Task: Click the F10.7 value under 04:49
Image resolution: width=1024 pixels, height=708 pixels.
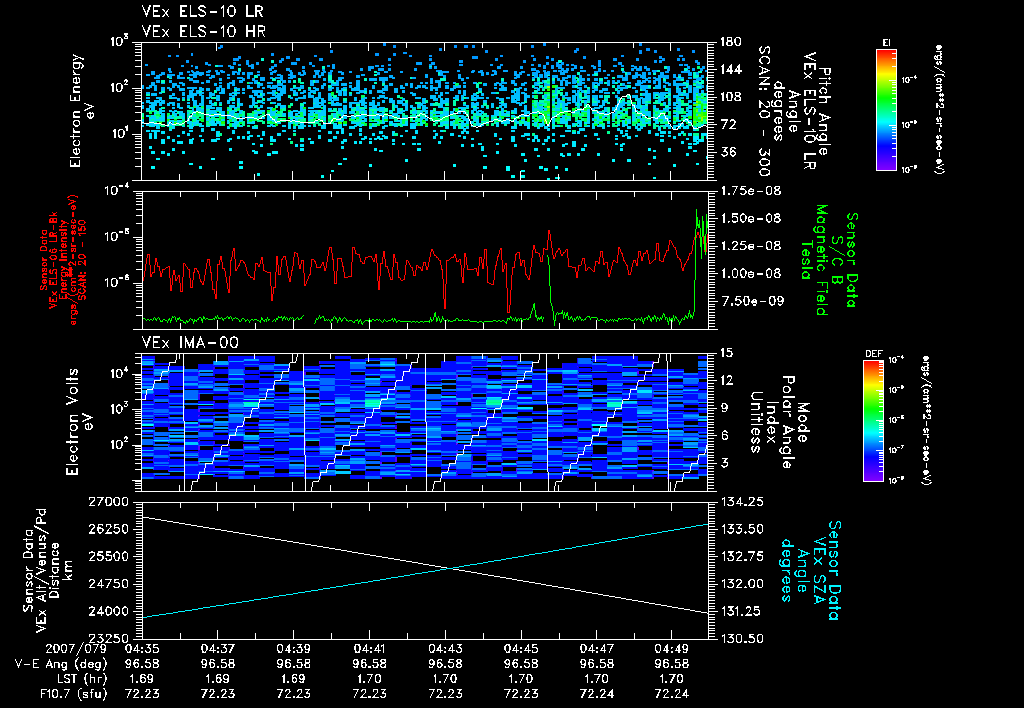Action: (672, 694)
